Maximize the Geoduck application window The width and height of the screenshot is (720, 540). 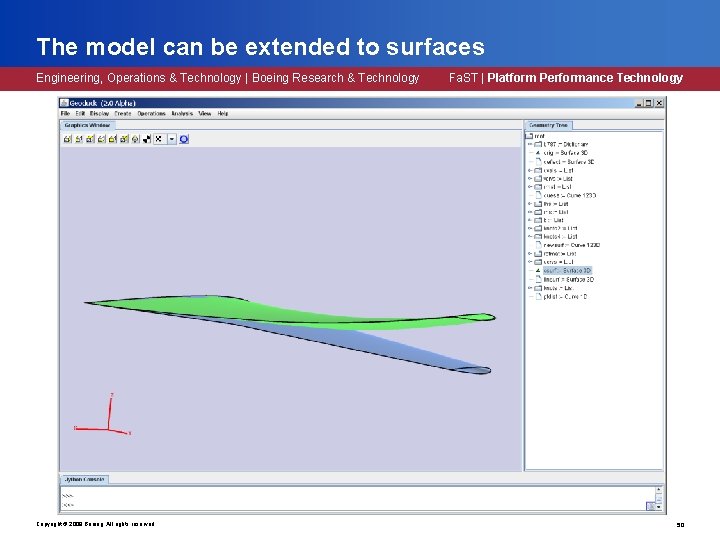coord(648,103)
